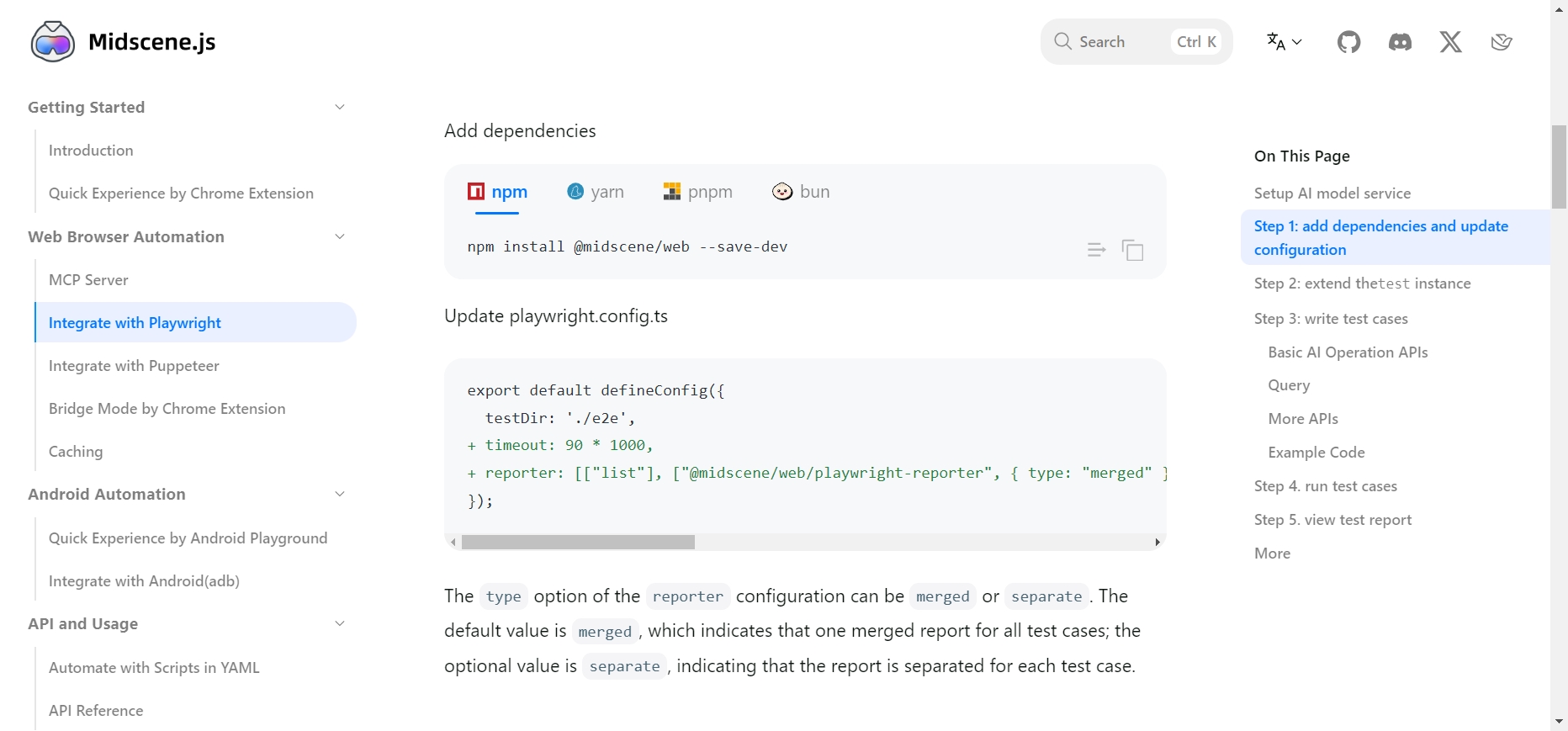Click the page scroll-down arrow

1559,722
